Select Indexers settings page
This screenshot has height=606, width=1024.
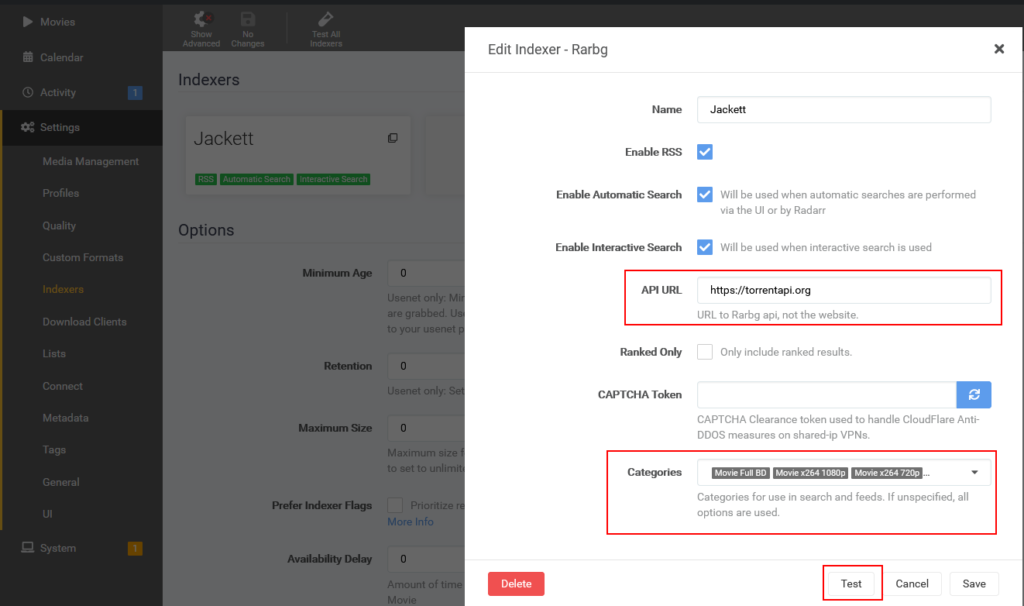(x=63, y=289)
